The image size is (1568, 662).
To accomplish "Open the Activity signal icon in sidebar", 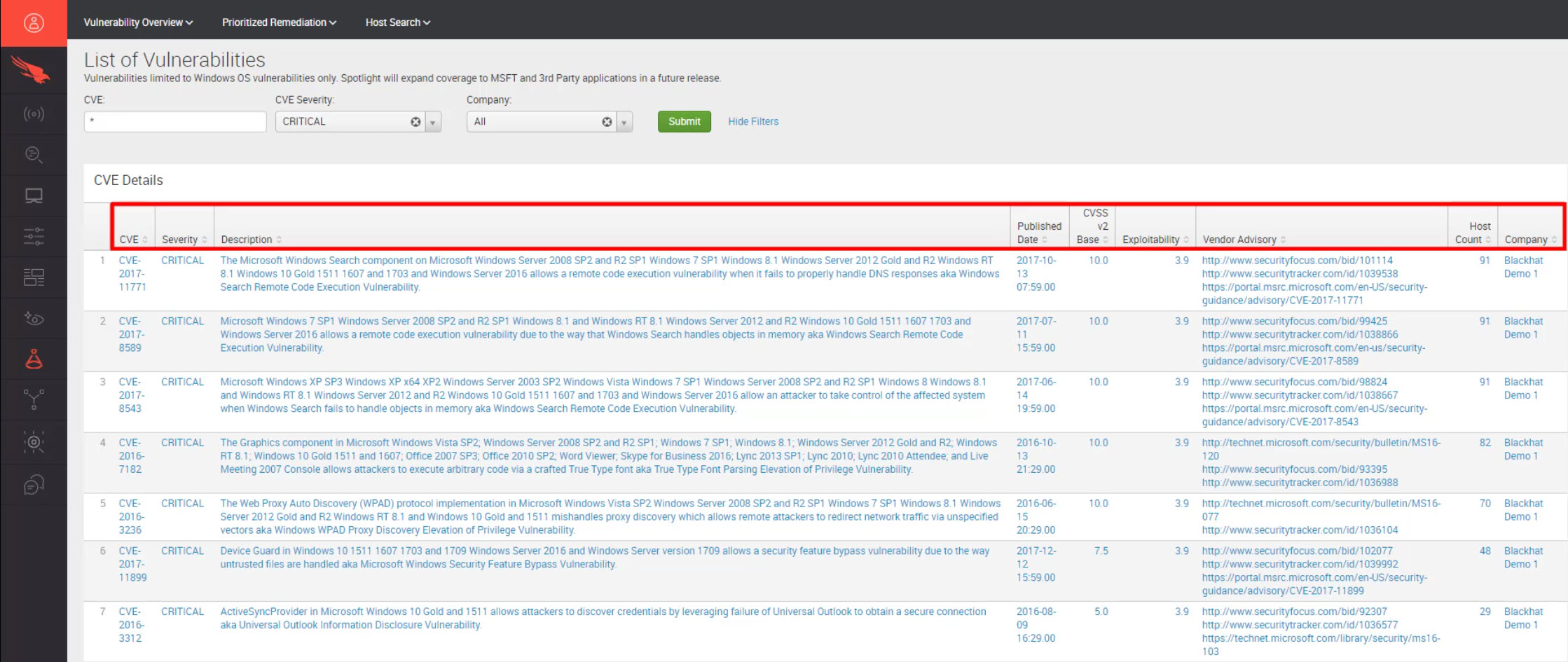I will point(34,113).
